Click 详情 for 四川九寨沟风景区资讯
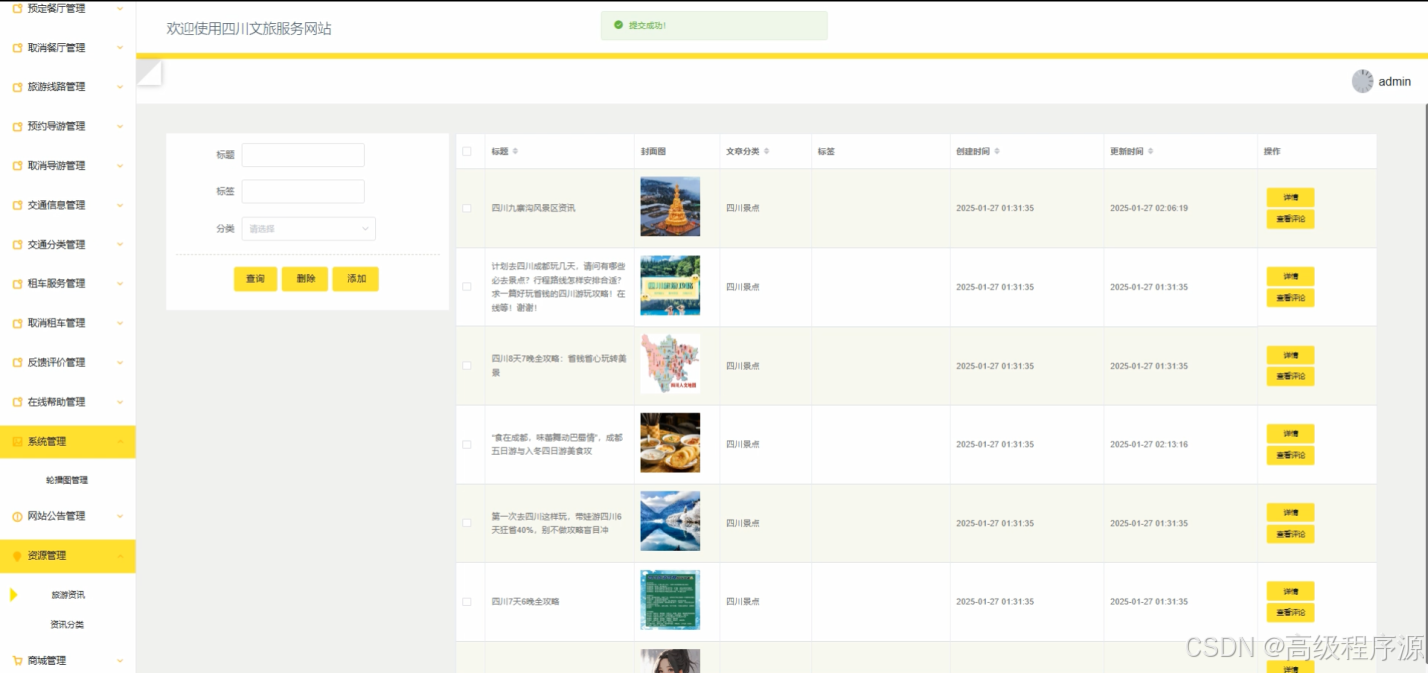Screen dimensions: 1428x673 (x=1290, y=198)
